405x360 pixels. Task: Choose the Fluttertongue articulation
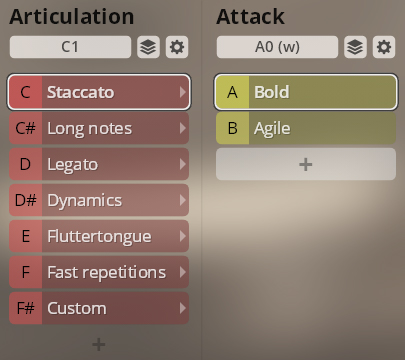(x=99, y=236)
